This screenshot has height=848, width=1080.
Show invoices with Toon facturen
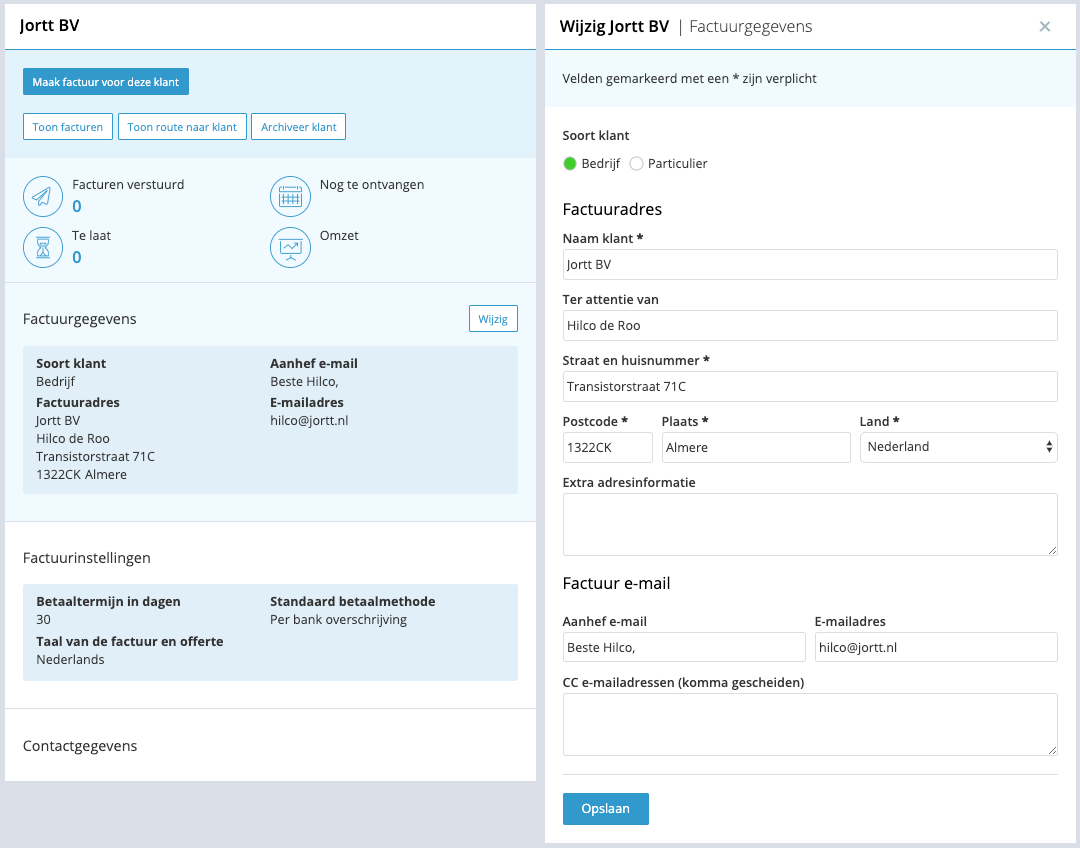pyautogui.click(x=68, y=127)
